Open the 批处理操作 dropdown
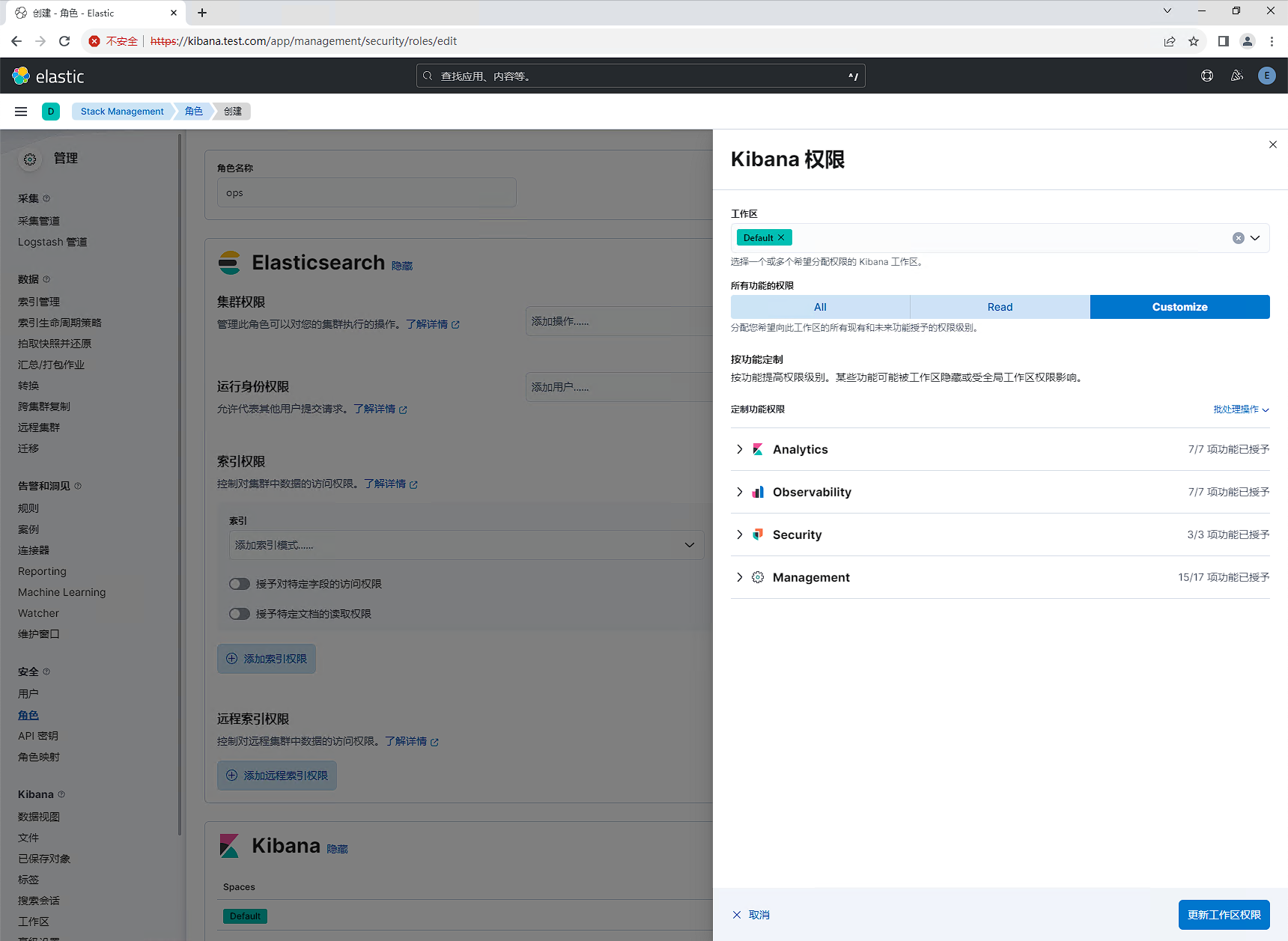The image size is (1288, 941). click(x=1241, y=409)
